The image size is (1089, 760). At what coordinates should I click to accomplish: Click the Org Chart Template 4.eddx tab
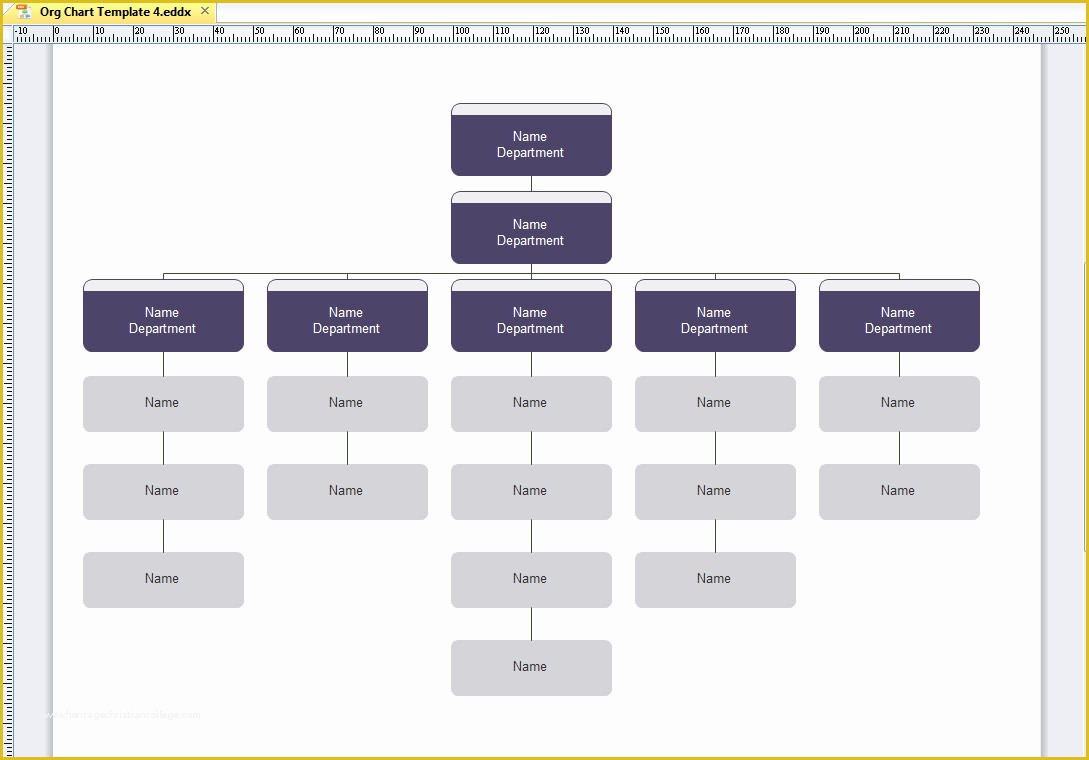pyautogui.click(x=115, y=11)
